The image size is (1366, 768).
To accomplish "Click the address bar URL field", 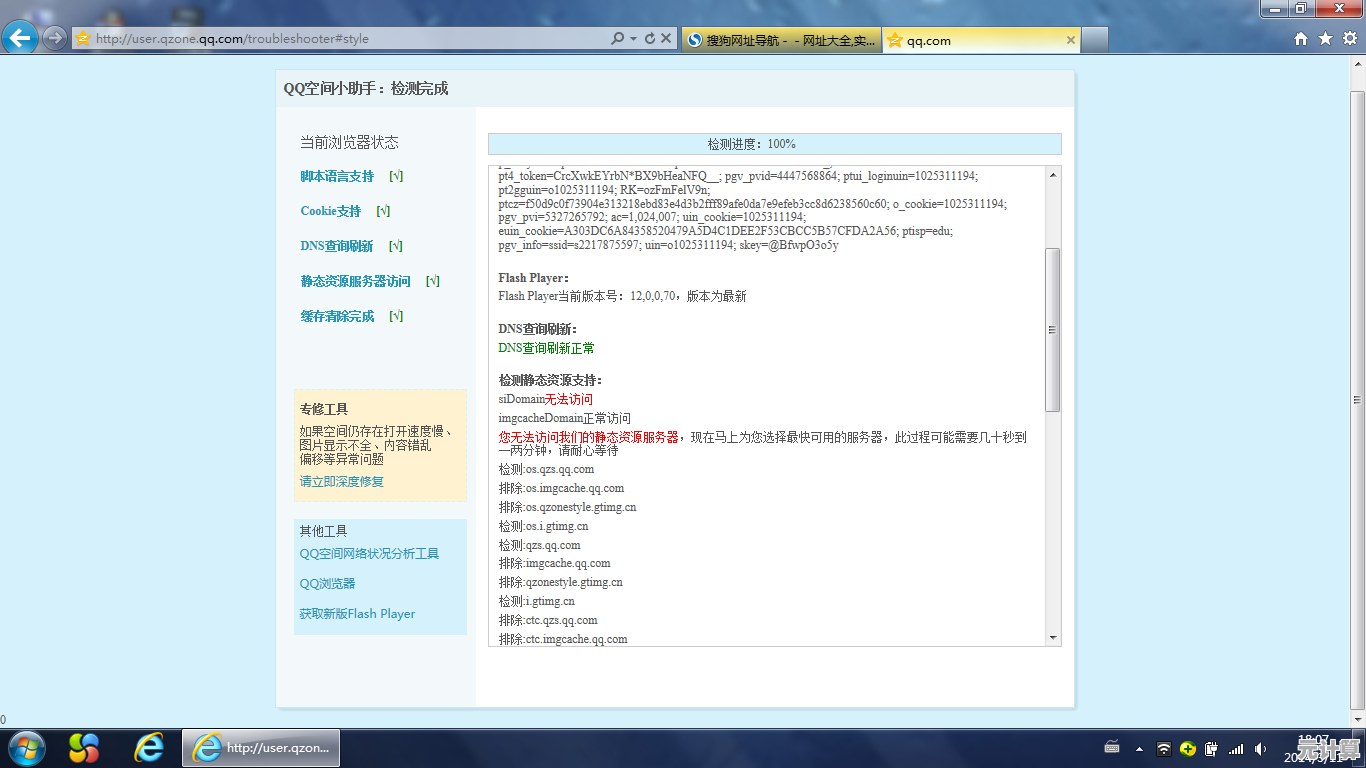I will (x=340, y=38).
